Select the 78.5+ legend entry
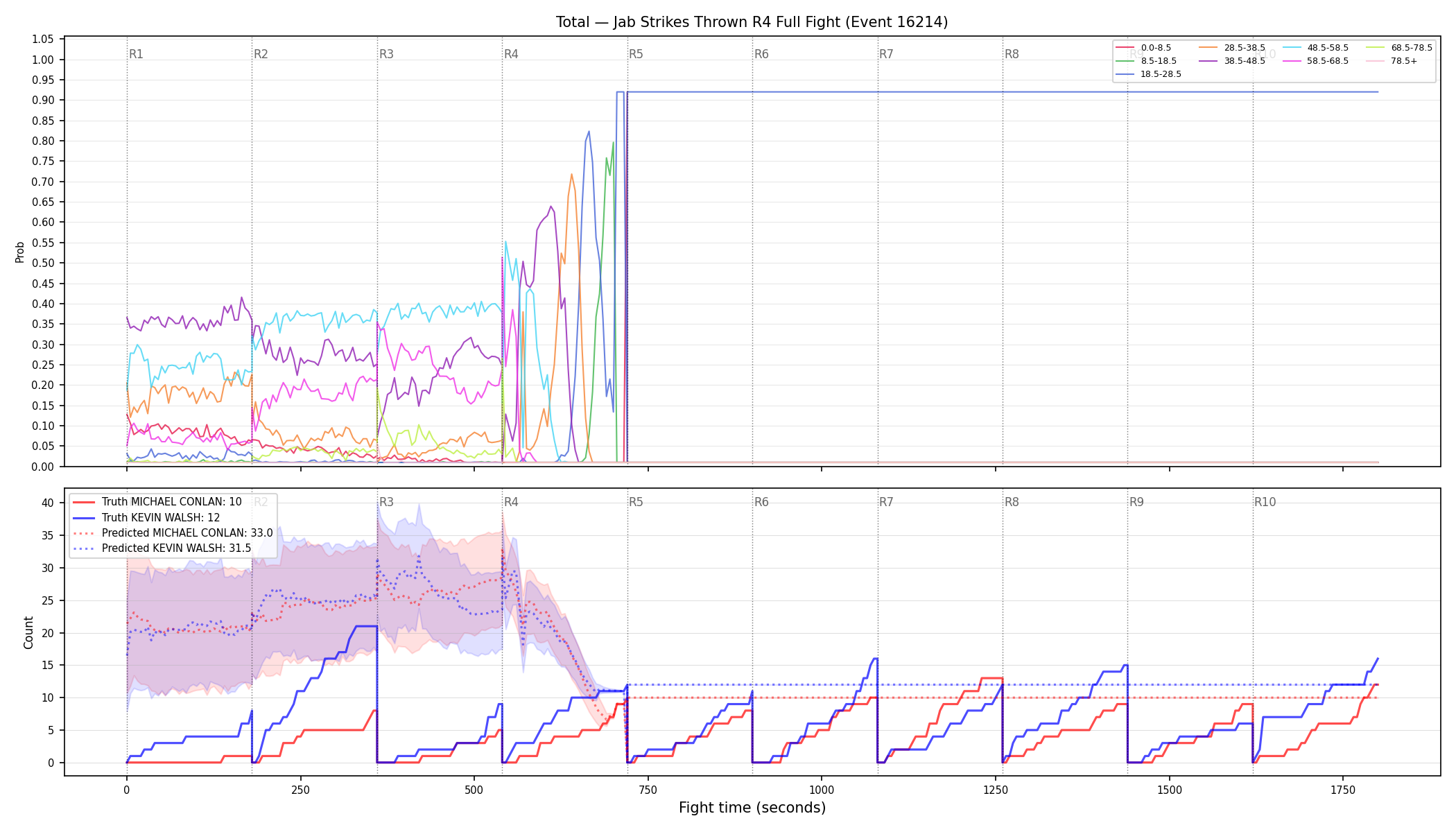1456x832 pixels. [x=1392, y=61]
